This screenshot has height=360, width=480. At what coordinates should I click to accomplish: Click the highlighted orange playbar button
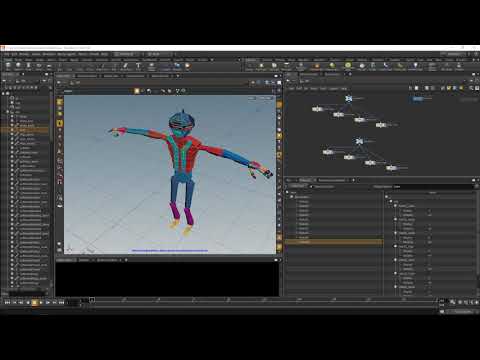34,302
